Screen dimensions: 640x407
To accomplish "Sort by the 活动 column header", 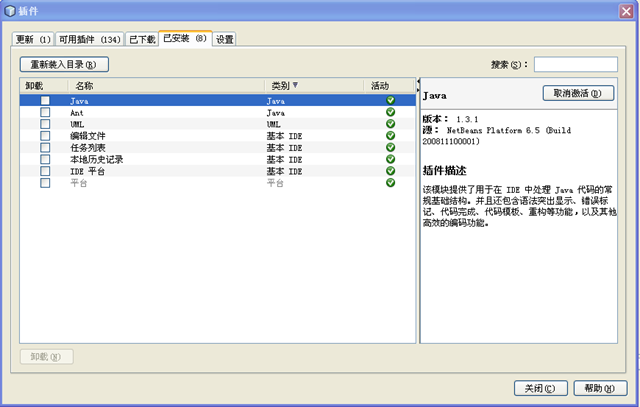I will tap(389, 86).
